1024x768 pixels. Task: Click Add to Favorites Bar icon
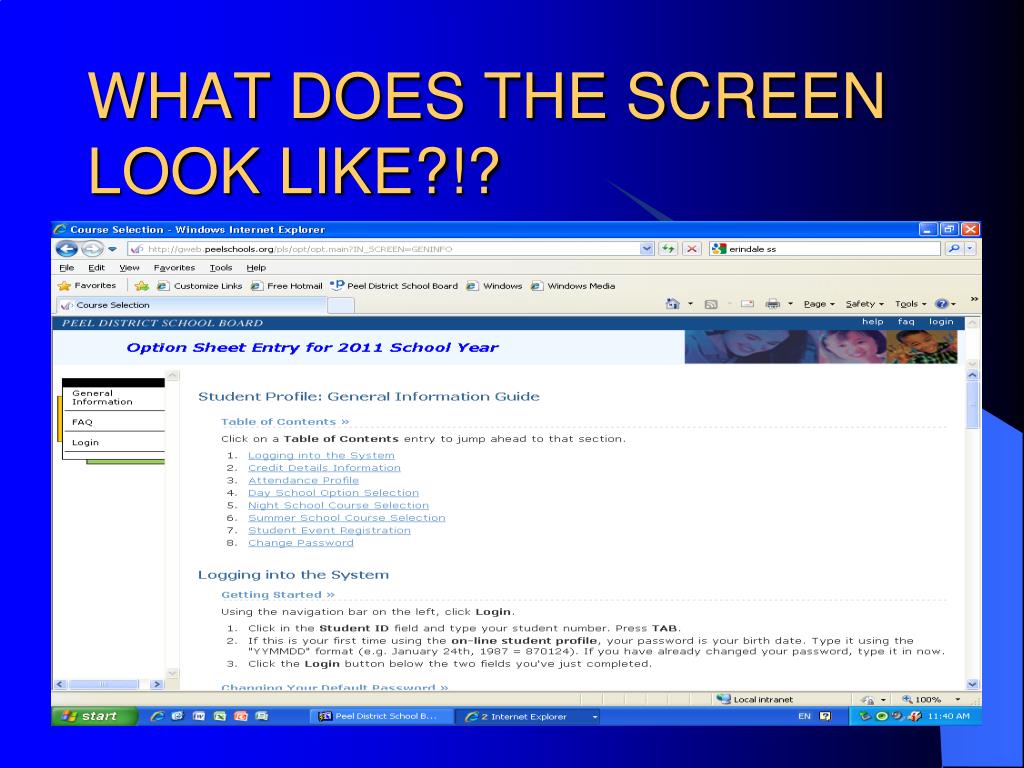tap(142, 286)
